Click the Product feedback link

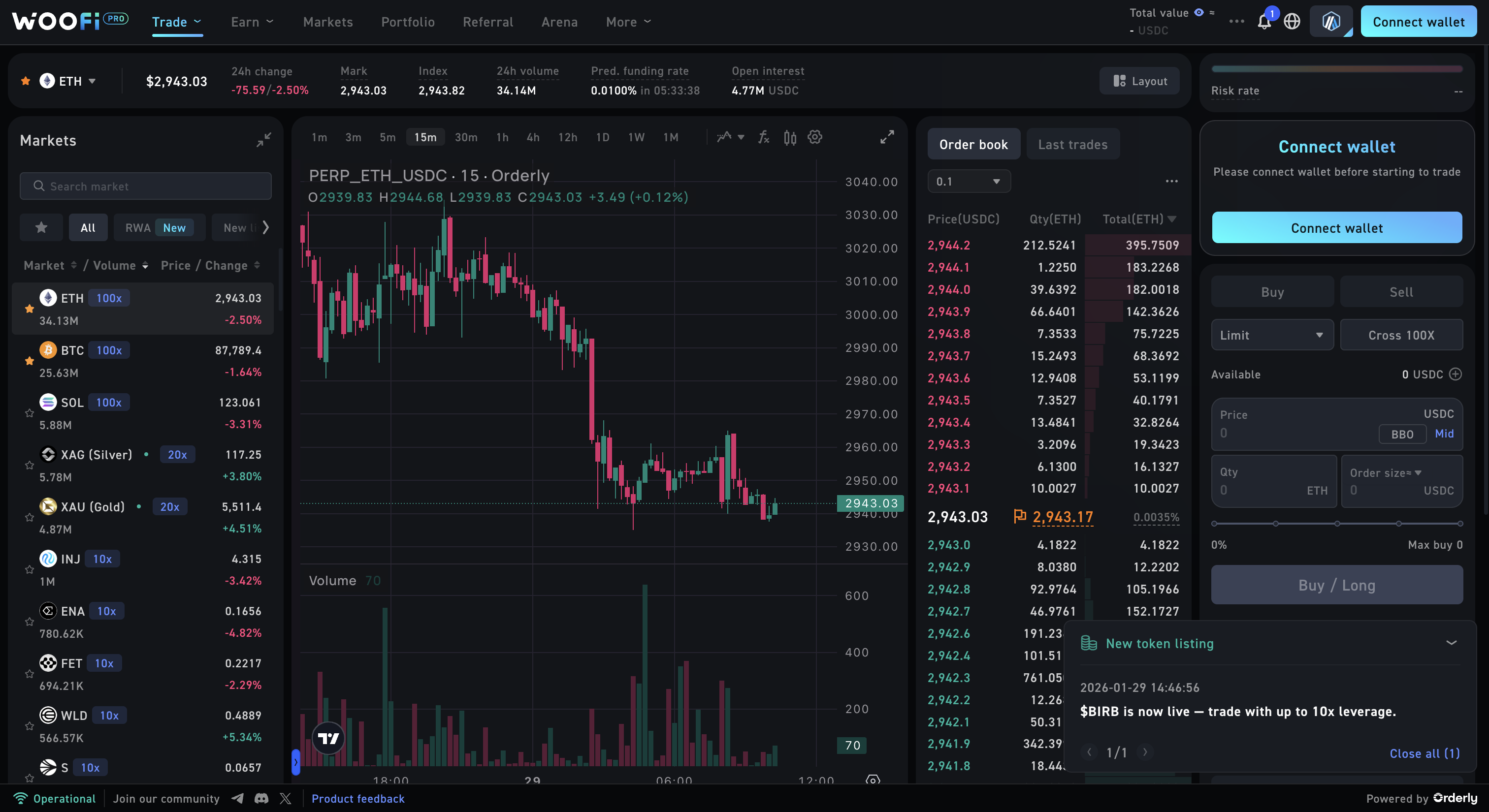358,798
